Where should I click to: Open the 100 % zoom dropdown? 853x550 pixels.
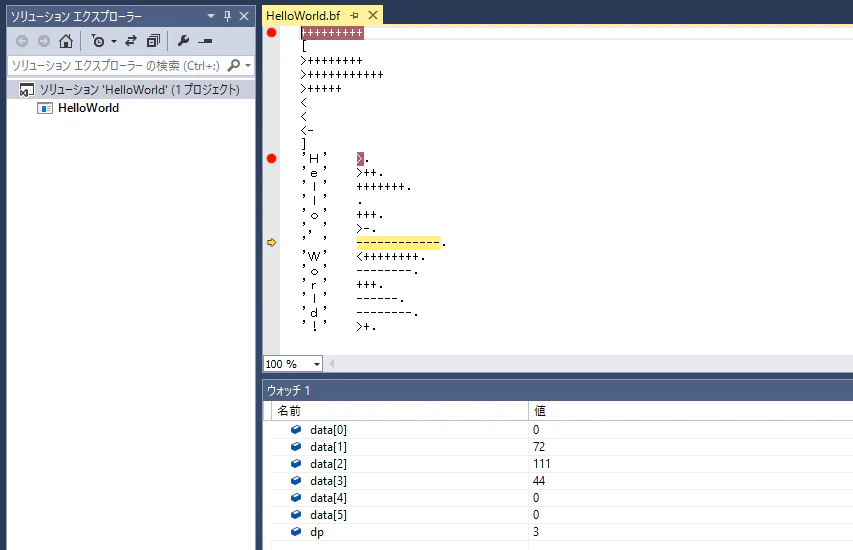pos(317,364)
